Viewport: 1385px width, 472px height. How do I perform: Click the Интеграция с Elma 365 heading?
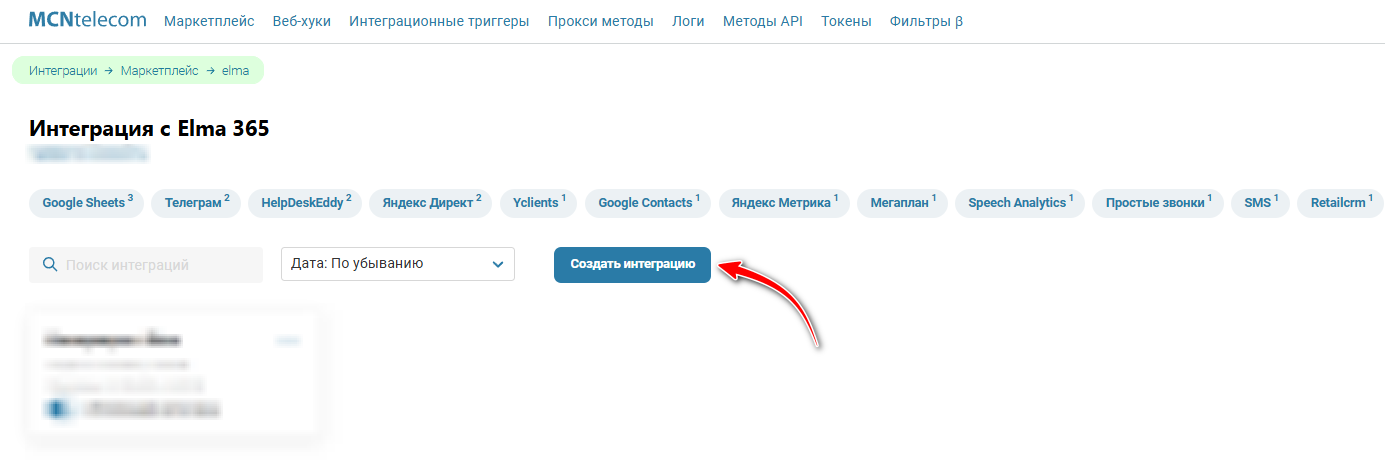pyautogui.click(x=150, y=129)
